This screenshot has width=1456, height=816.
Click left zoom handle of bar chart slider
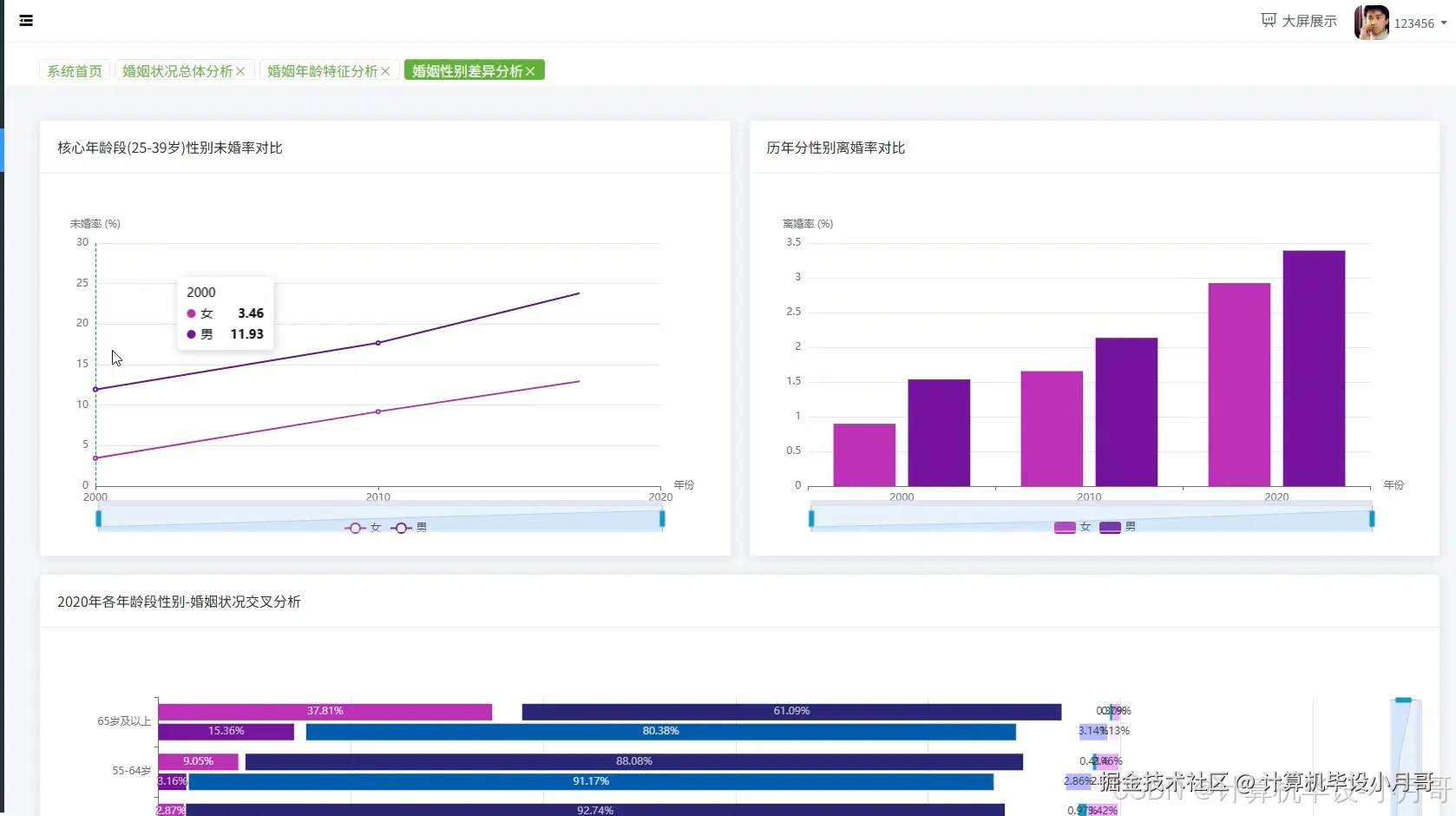[x=811, y=518]
